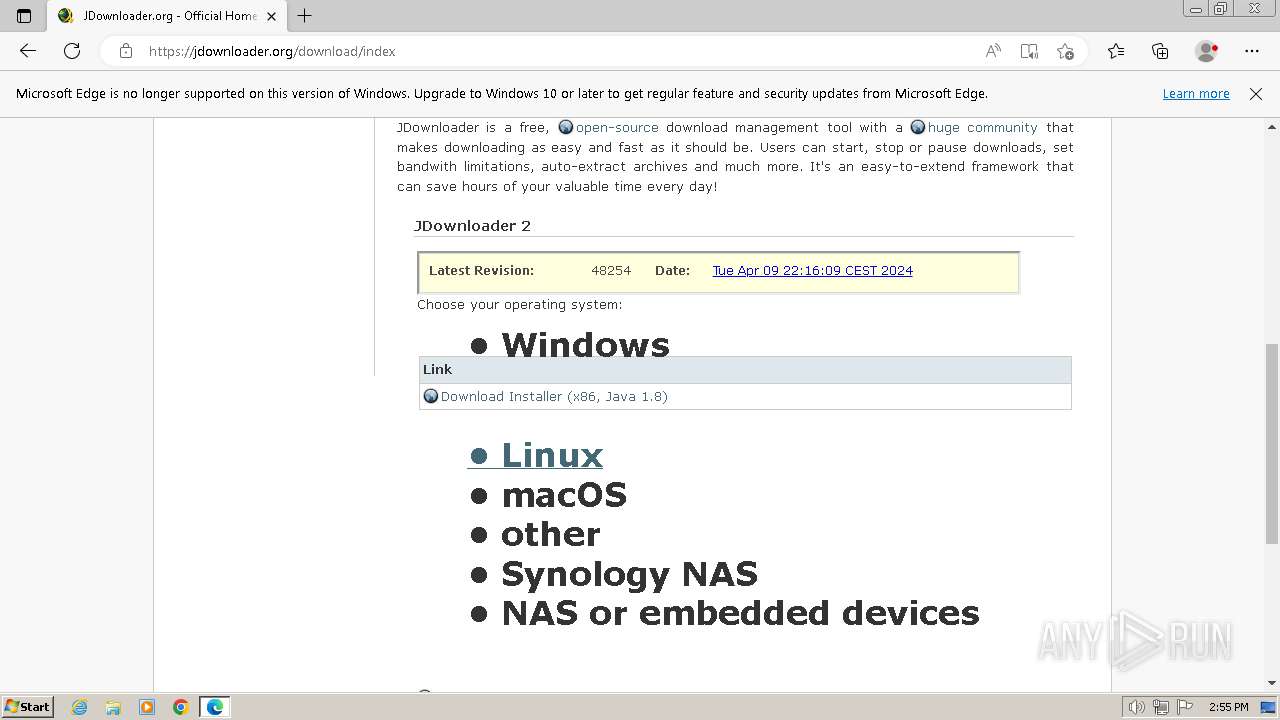Dismiss the Edge unsupported notification bar
1280x720 pixels.
click(1256, 94)
